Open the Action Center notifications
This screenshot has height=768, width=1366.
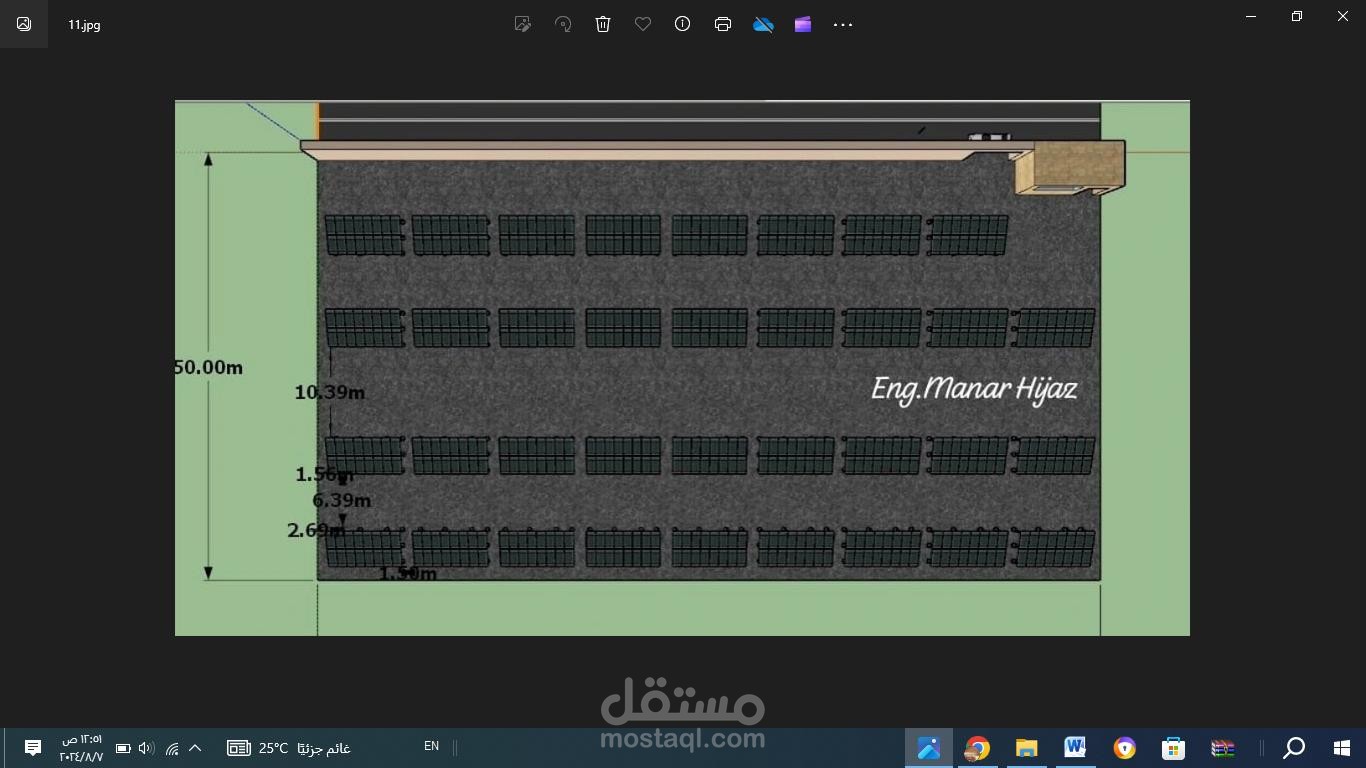[x=32, y=748]
